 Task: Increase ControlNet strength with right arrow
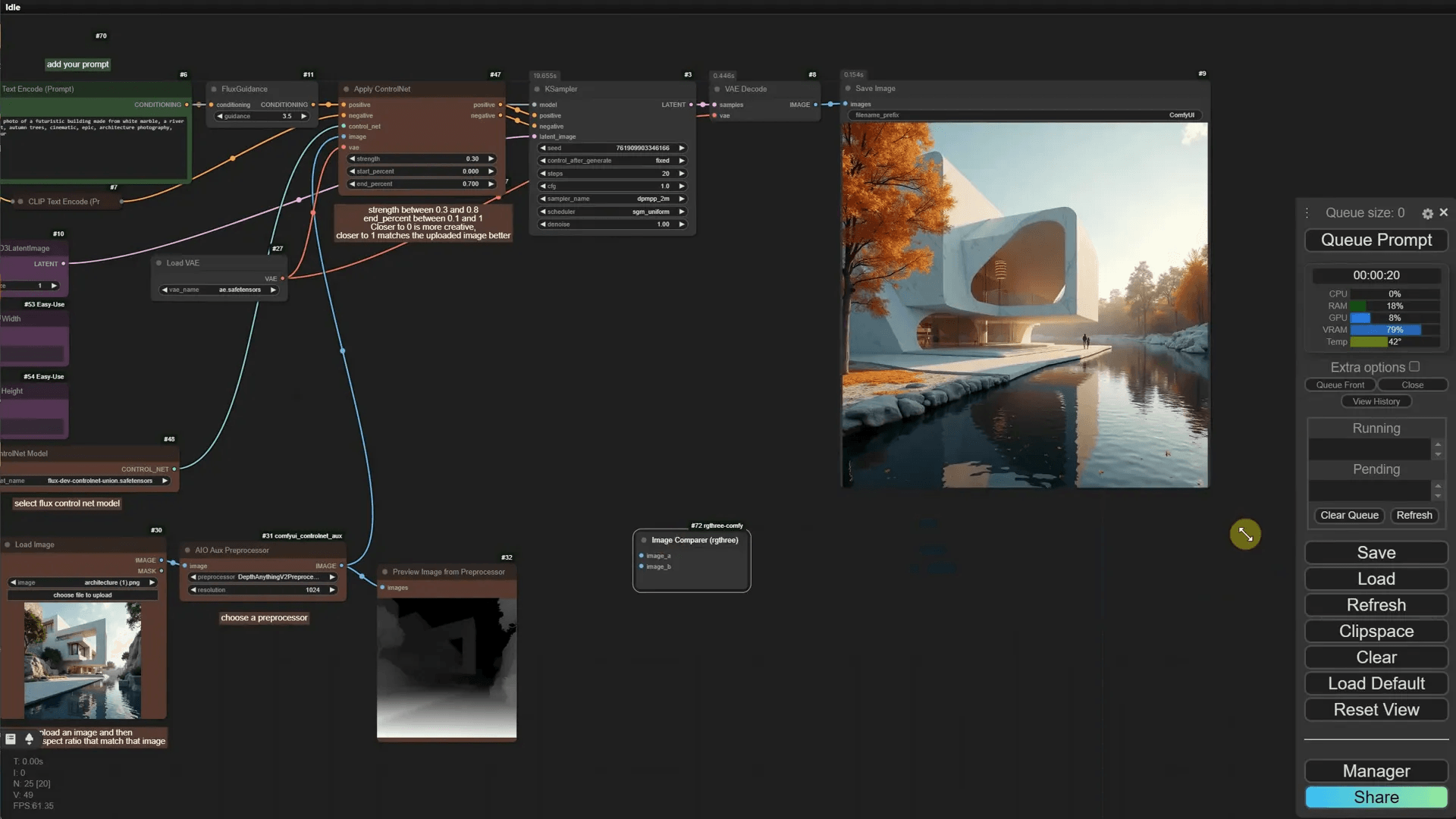491,159
